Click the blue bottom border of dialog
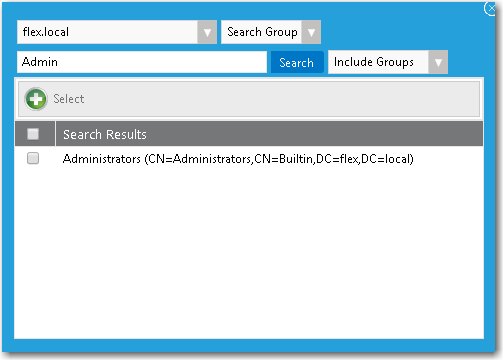 (x=249, y=346)
